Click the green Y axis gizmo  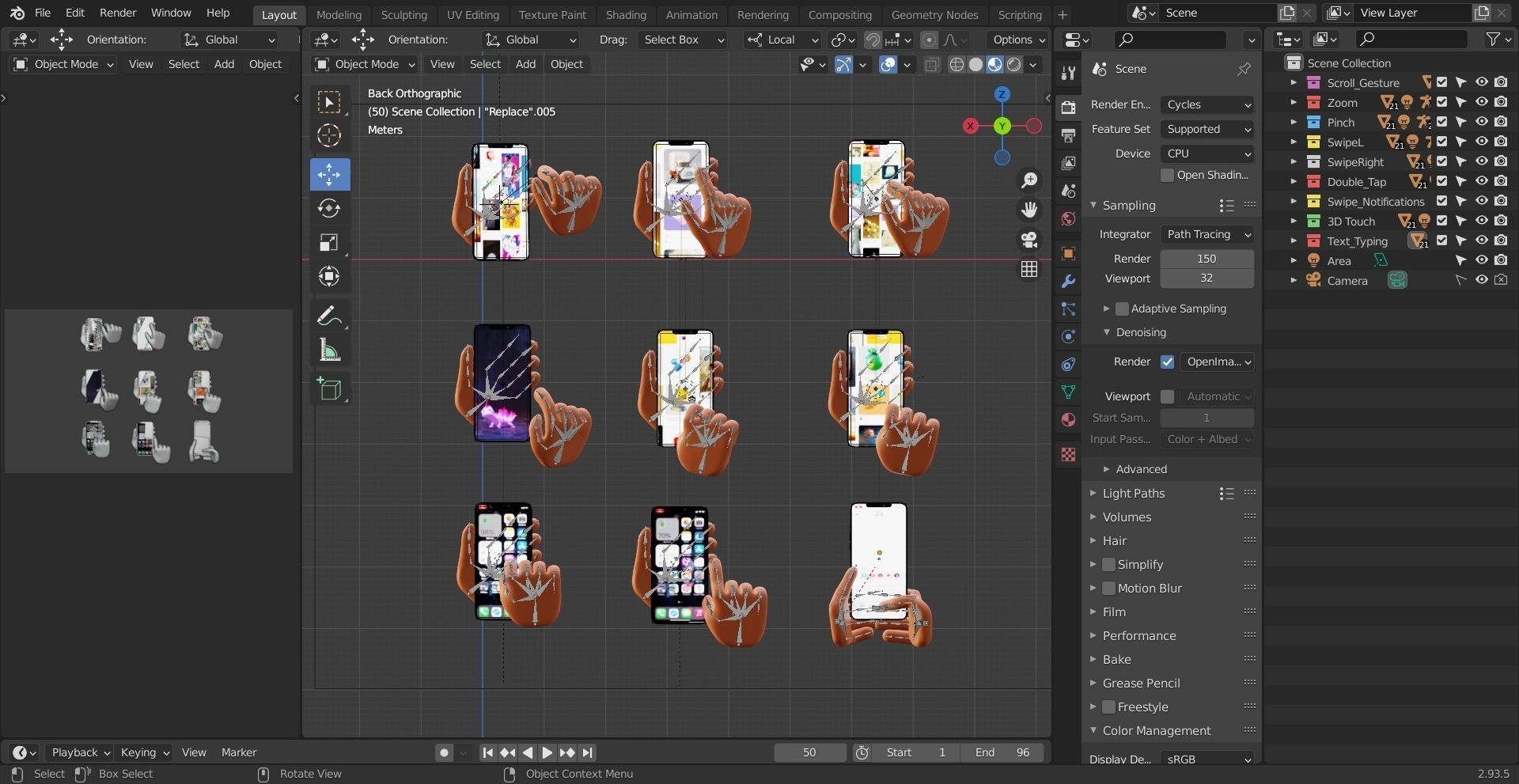tap(1002, 126)
